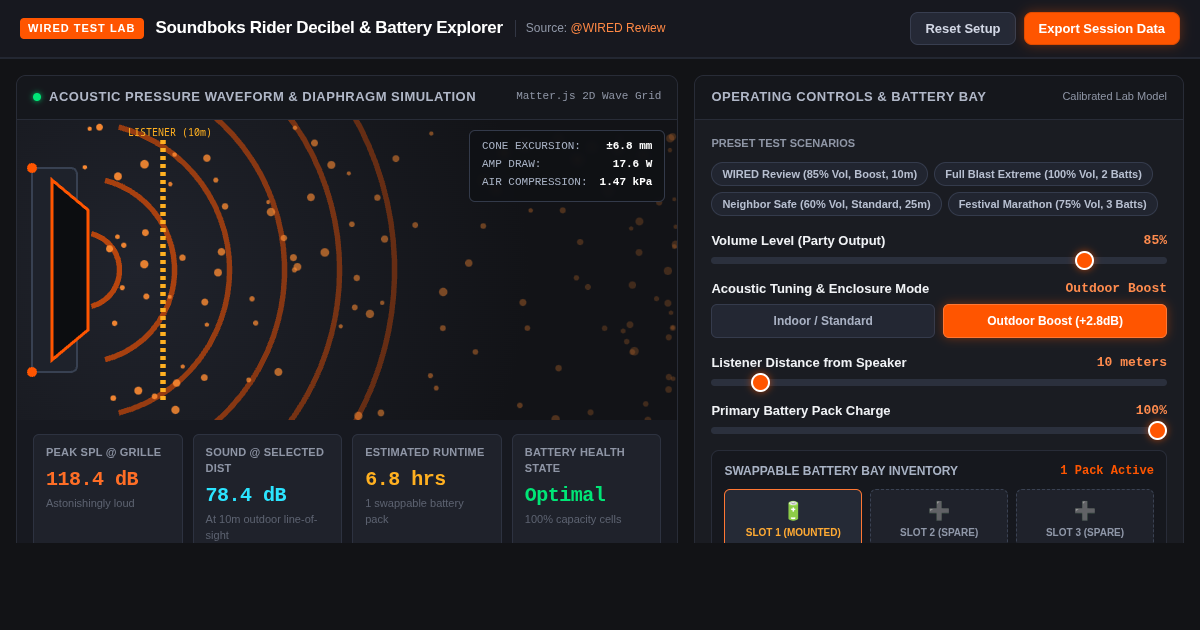
Task: Click the dashed Listener (10m) marker line
Action: coord(163,269)
